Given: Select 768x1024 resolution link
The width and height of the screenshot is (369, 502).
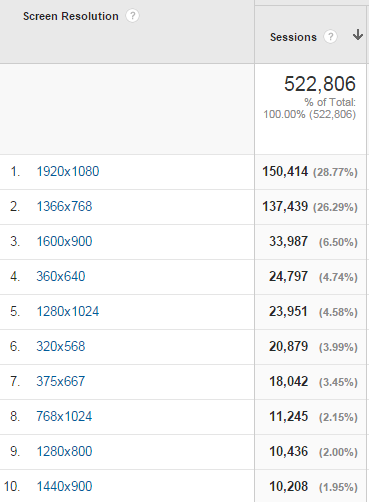Looking at the screenshot, I should click(64, 417).
